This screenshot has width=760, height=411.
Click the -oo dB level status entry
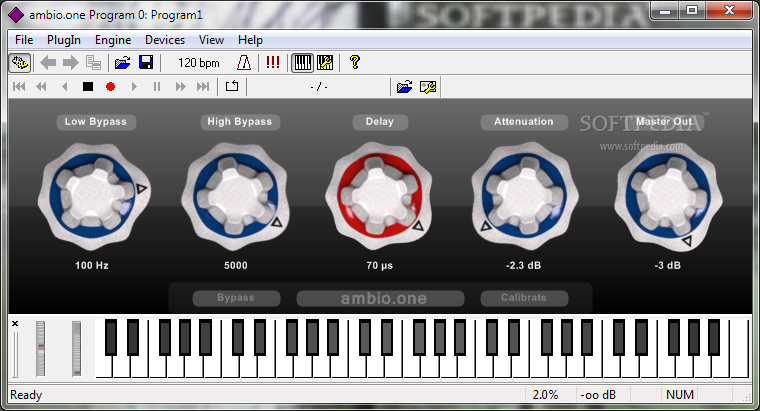pyautogui.click(x=598, y=395)
